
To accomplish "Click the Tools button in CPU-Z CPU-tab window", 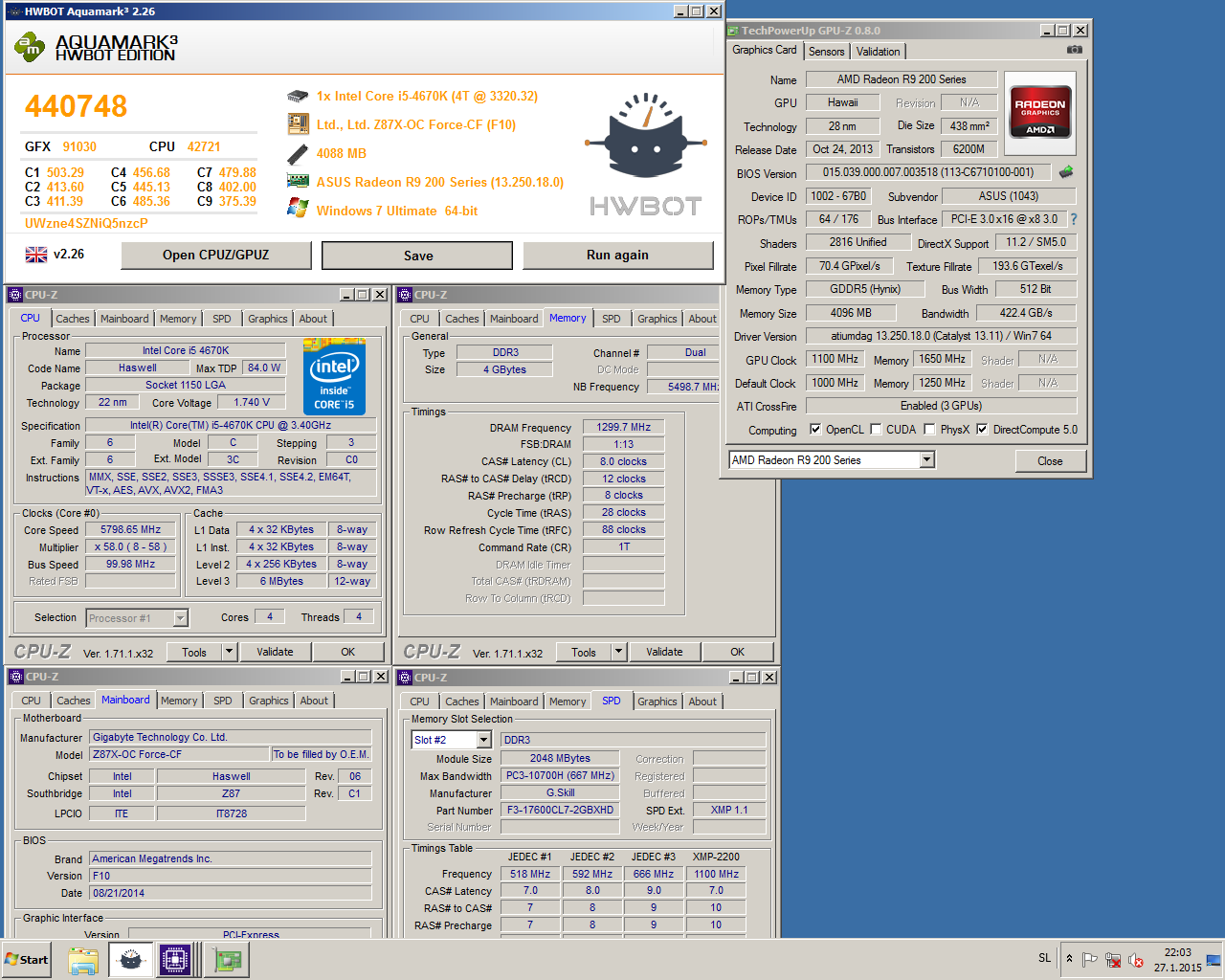I will click(x=194, y=652).
